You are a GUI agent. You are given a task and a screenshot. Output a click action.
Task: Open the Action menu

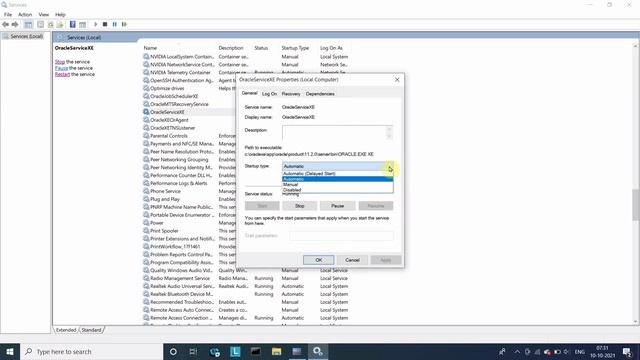coord(25,14)
